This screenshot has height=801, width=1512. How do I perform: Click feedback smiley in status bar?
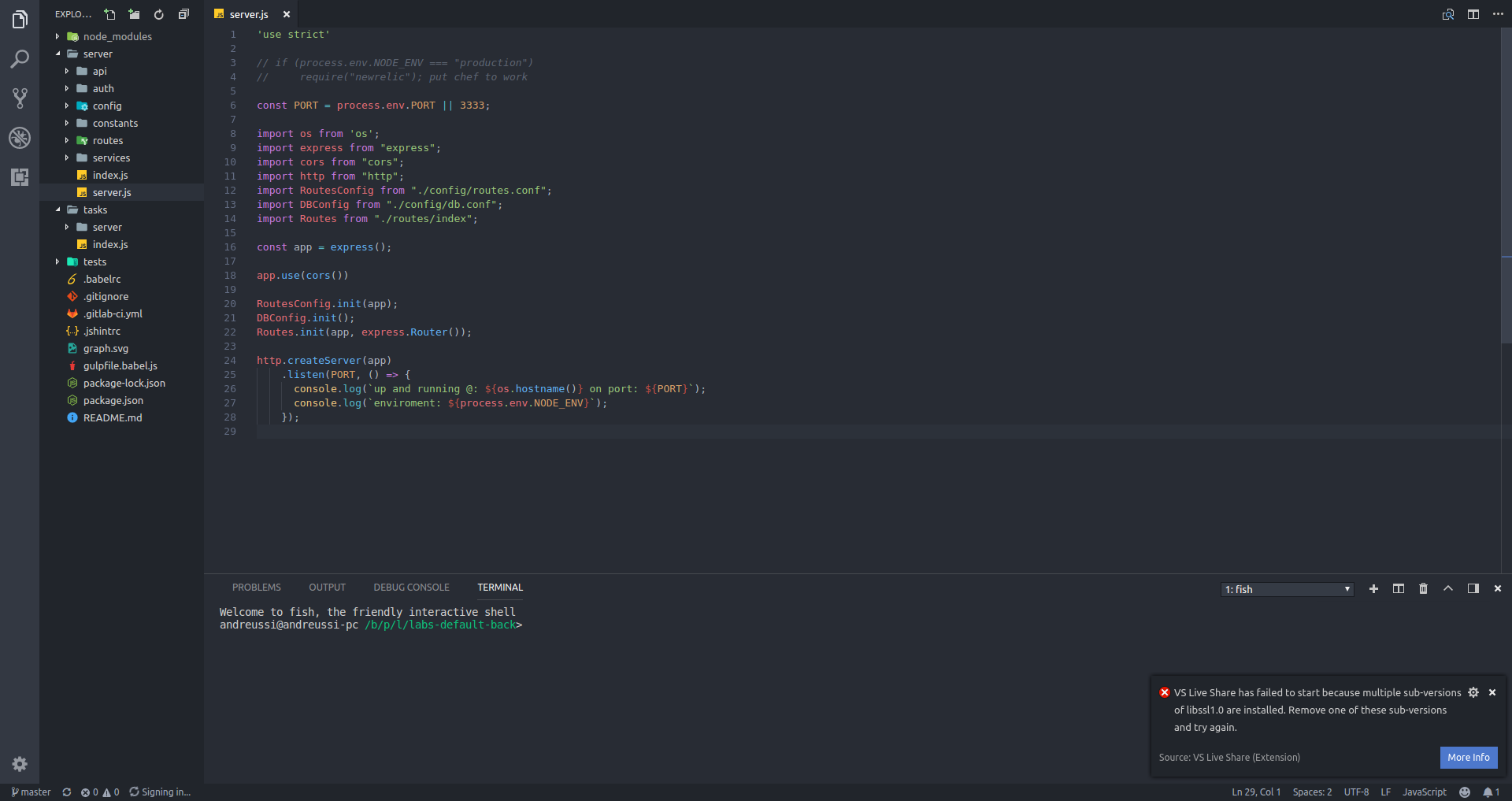(1465, 792)
